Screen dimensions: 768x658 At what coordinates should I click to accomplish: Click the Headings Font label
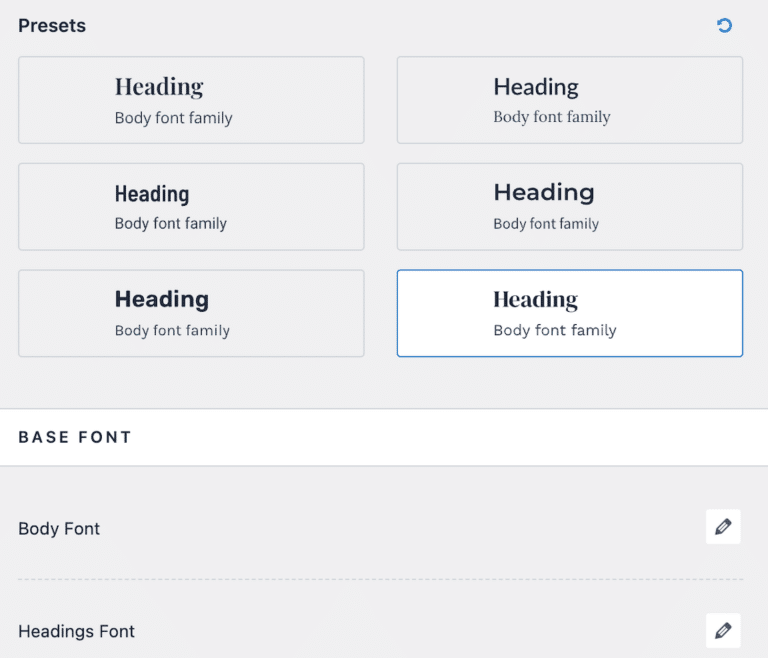click(76, 632)
